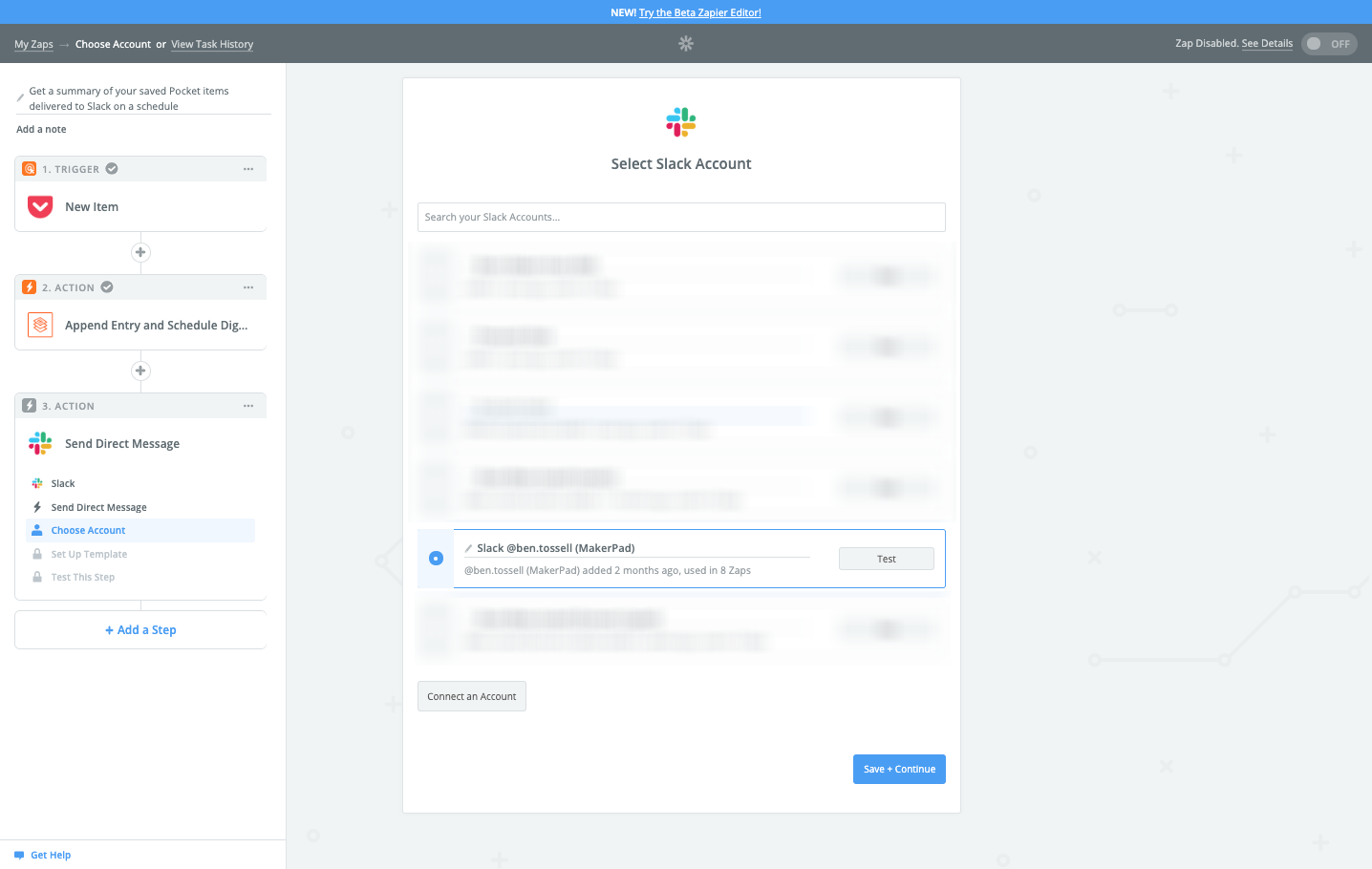Click the orange lightning badge on step 2
This screenshot has height=869, width=1372.
[30, 287]
